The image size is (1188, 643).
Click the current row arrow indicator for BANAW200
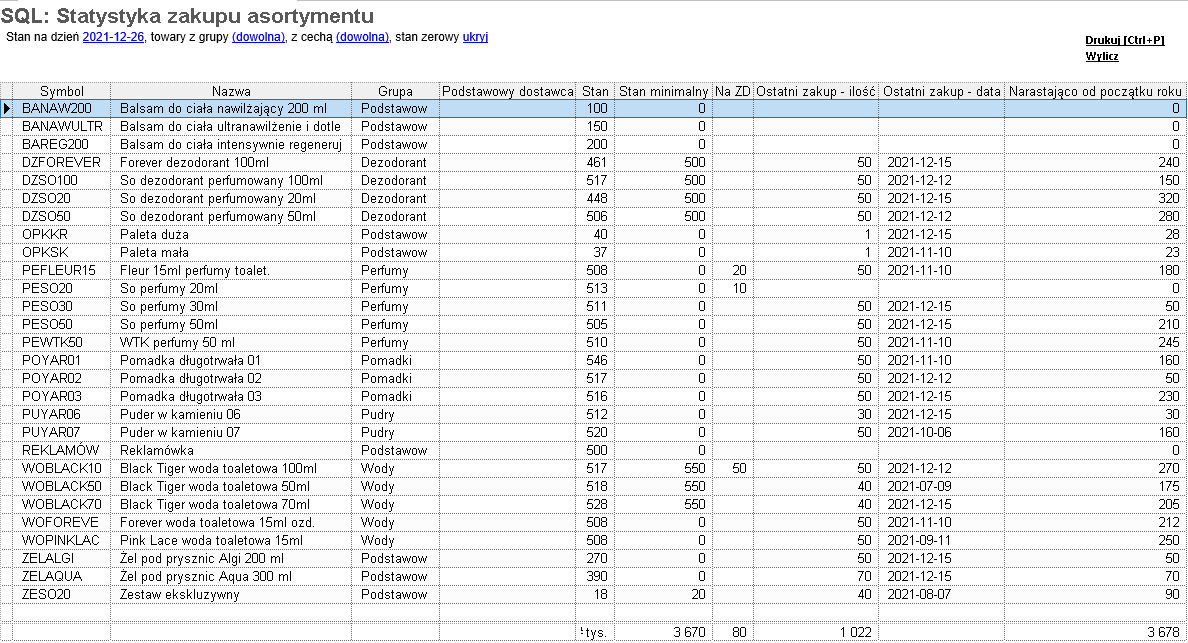click(x=7, y=108)
